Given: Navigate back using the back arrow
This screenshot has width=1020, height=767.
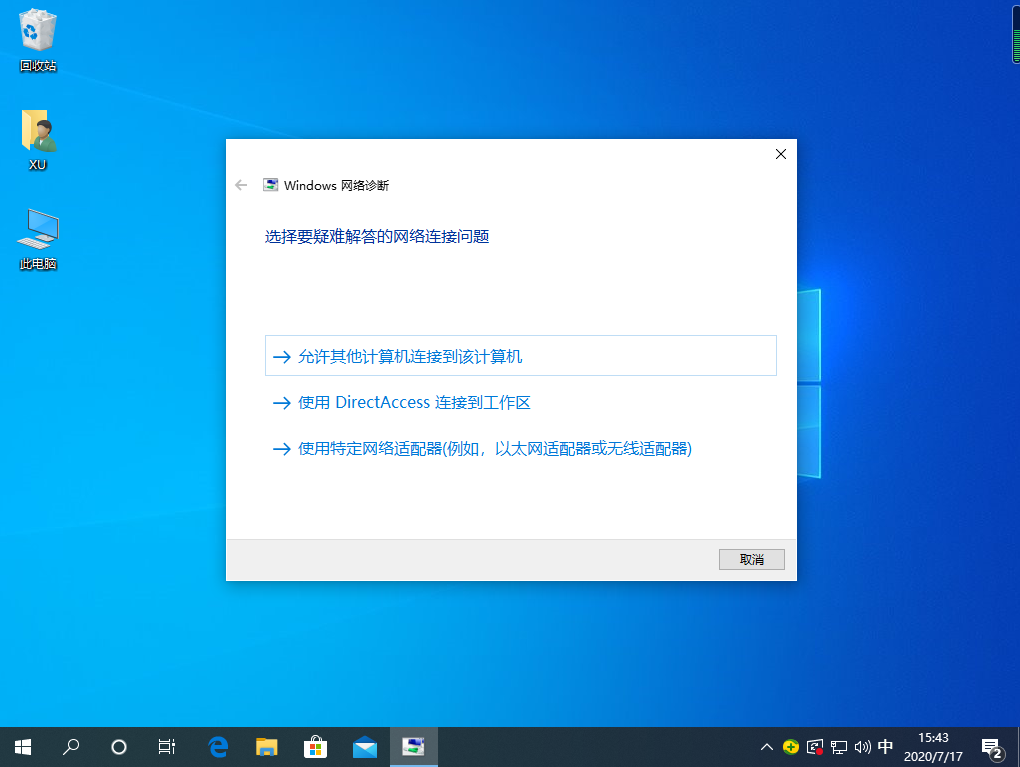Looking at the screenshot, I should [x=240, y=184].
